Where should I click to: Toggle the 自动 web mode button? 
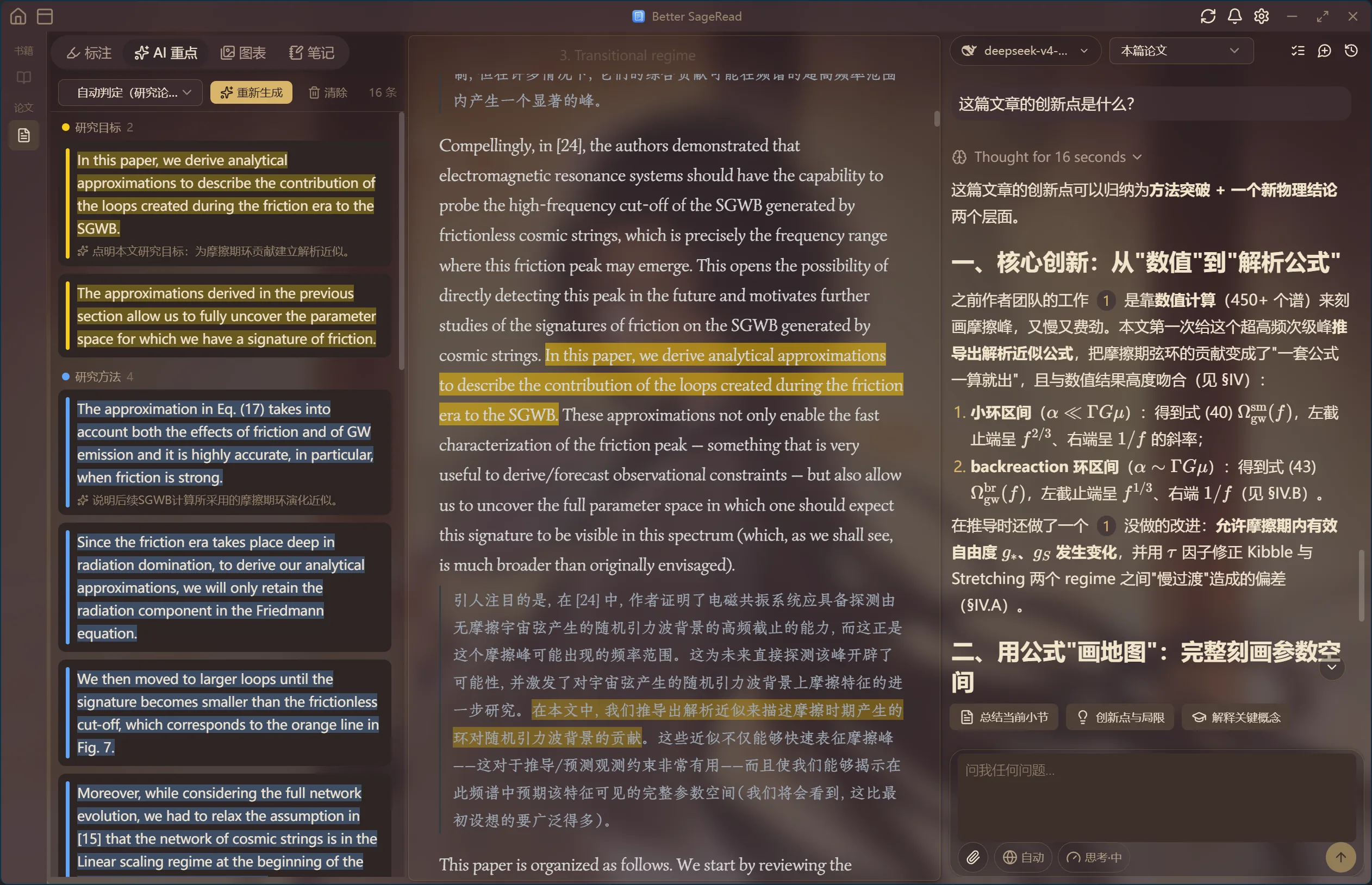tap(1024, 857)
